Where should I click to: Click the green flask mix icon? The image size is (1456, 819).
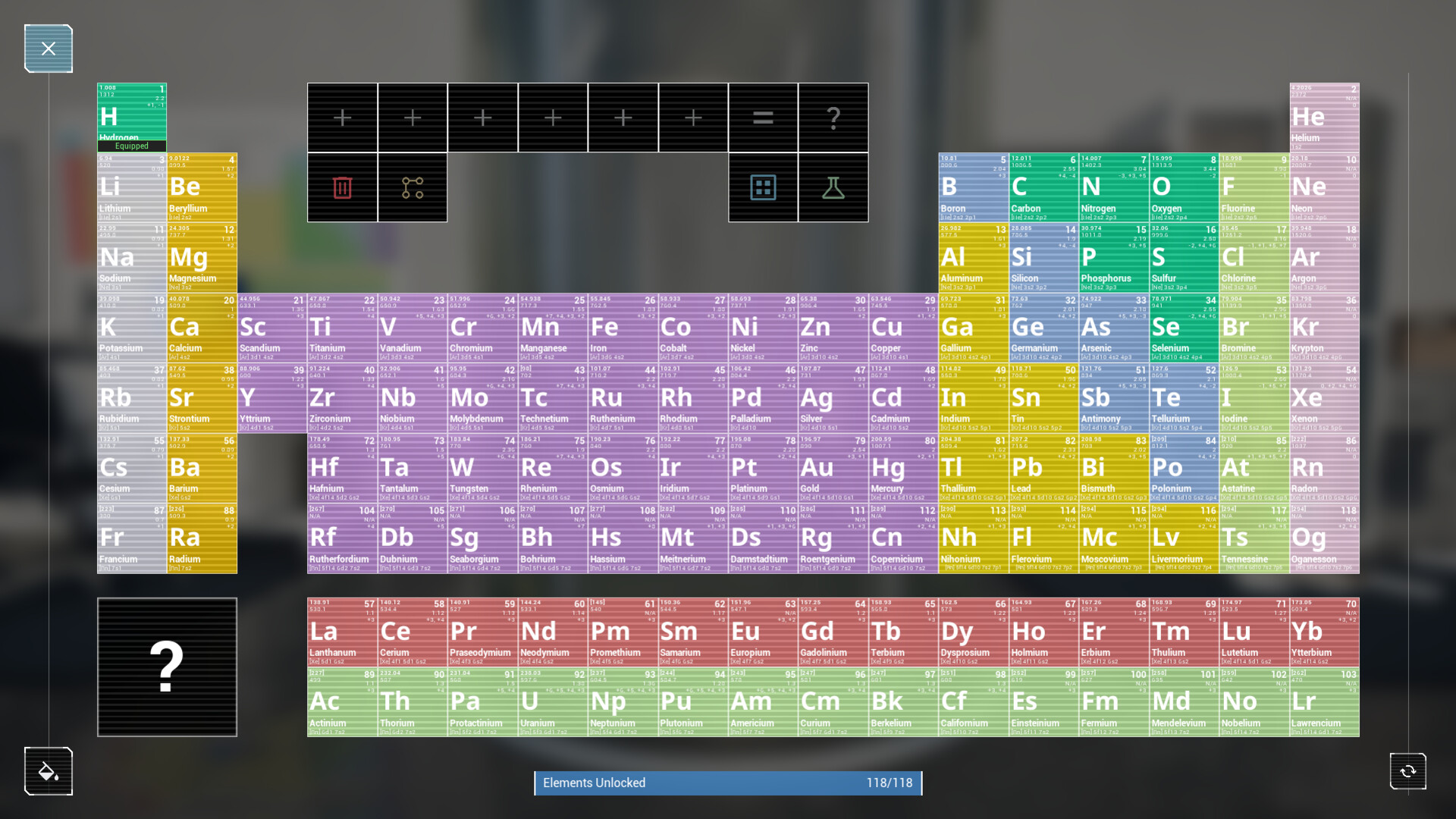(x=833, y=187)
